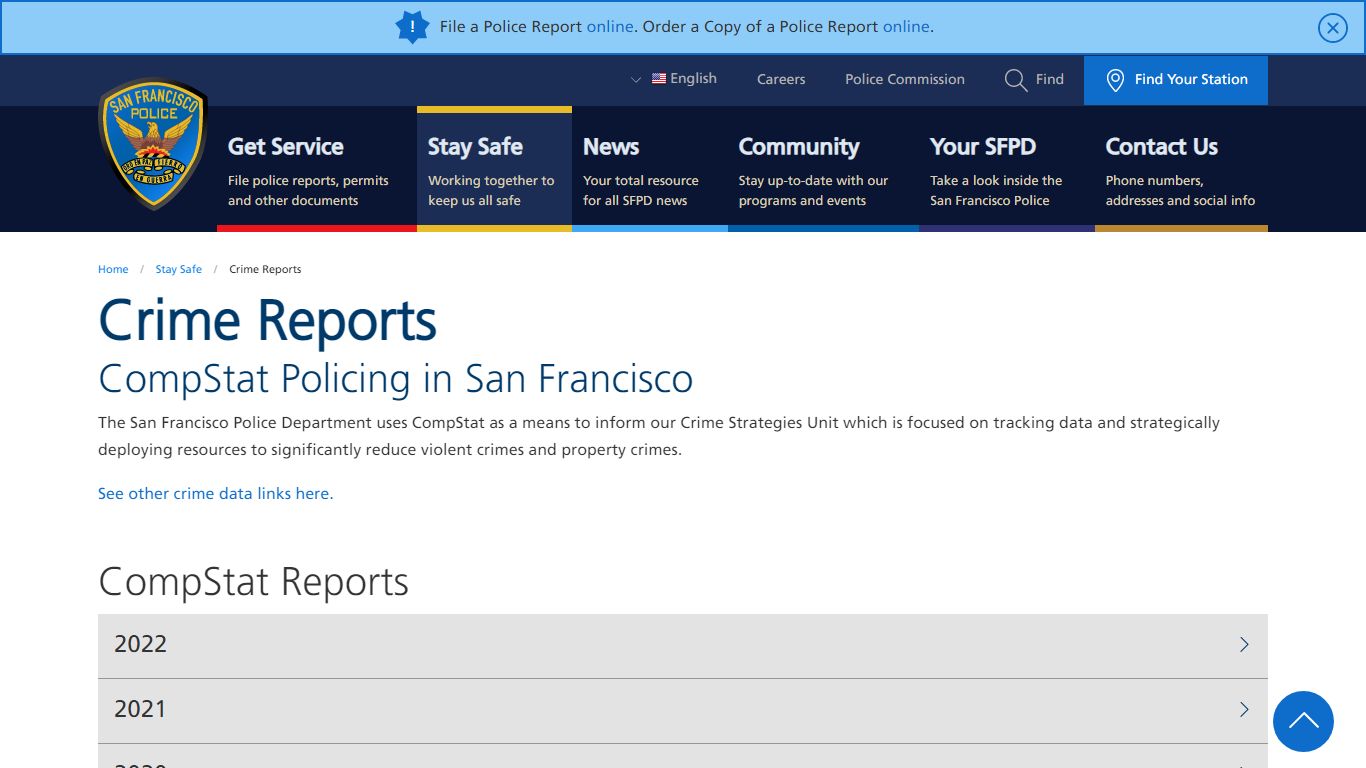Click the Crime Reports page heading
Screen dimensions: 1366x768
(267, 321)
